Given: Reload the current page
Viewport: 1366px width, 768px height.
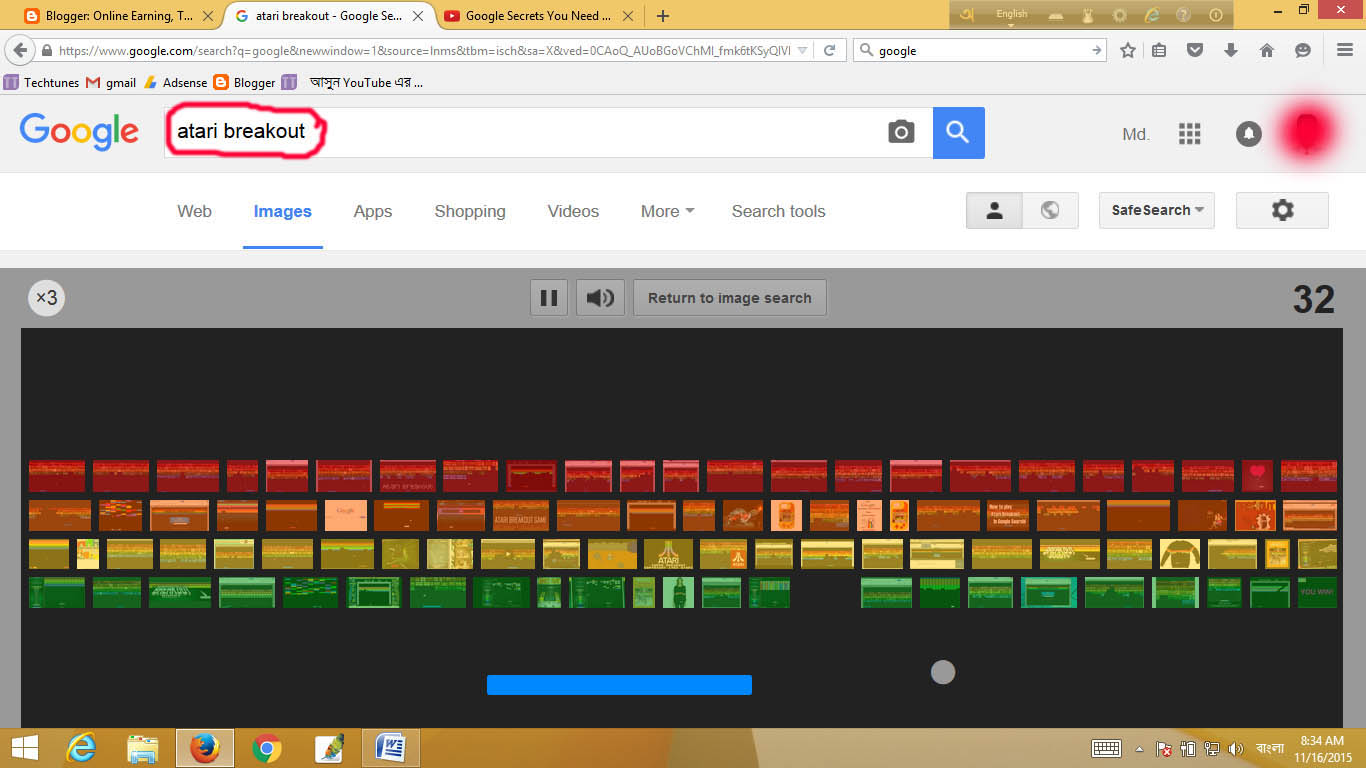Looking at the screenshot, I should (829, 50).
